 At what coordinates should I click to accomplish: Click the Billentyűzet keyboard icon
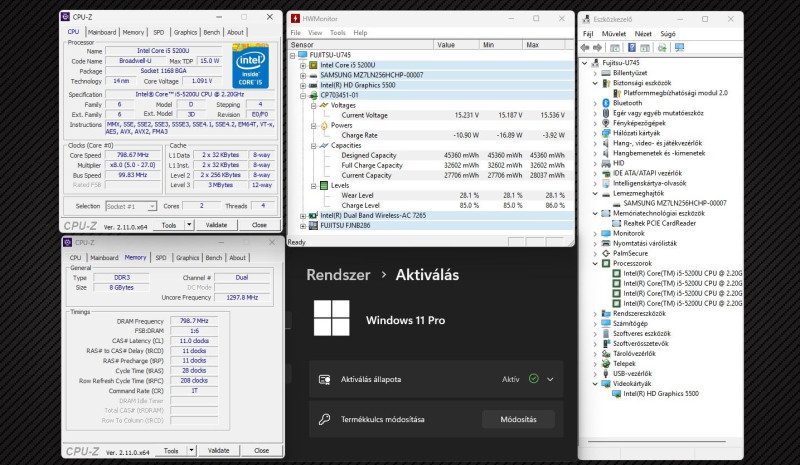pos(606,73)
